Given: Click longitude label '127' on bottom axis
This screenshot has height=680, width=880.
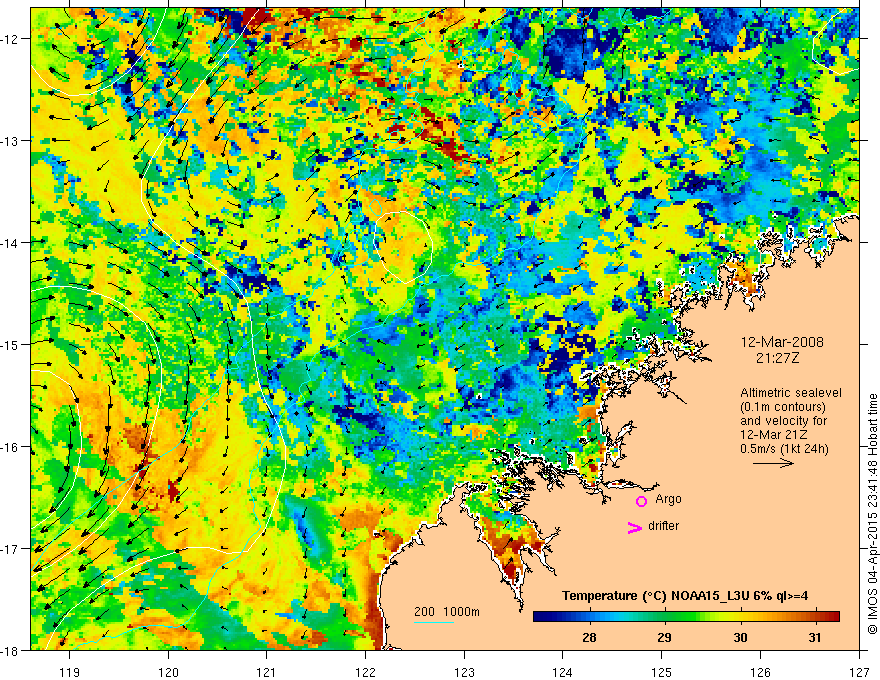Looking at the screenshot, I should (x=859, y=672).
